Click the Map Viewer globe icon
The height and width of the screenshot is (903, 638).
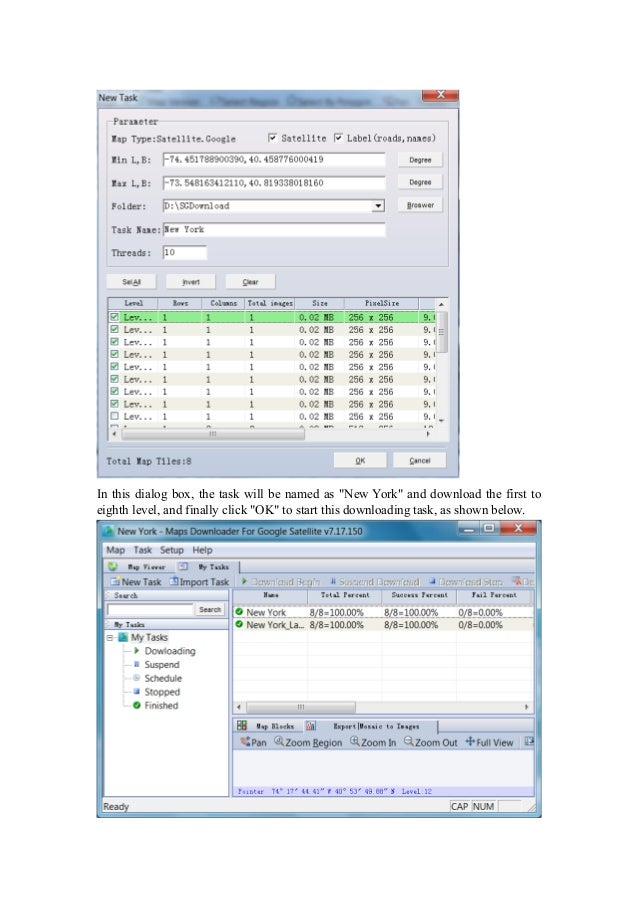pyautogui.click(x=112, y=567)
